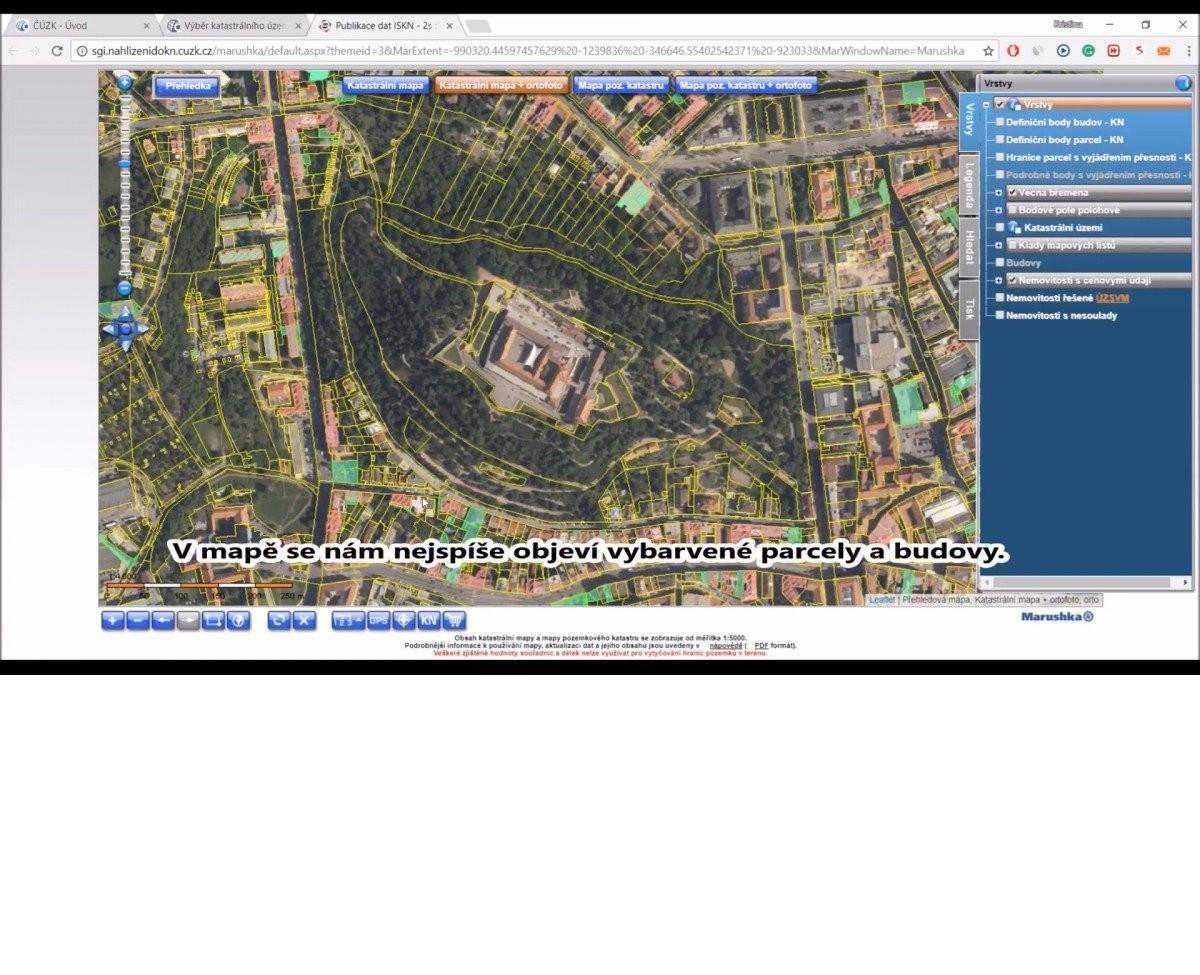Refresh the map with the reload button

coord(279,620)
